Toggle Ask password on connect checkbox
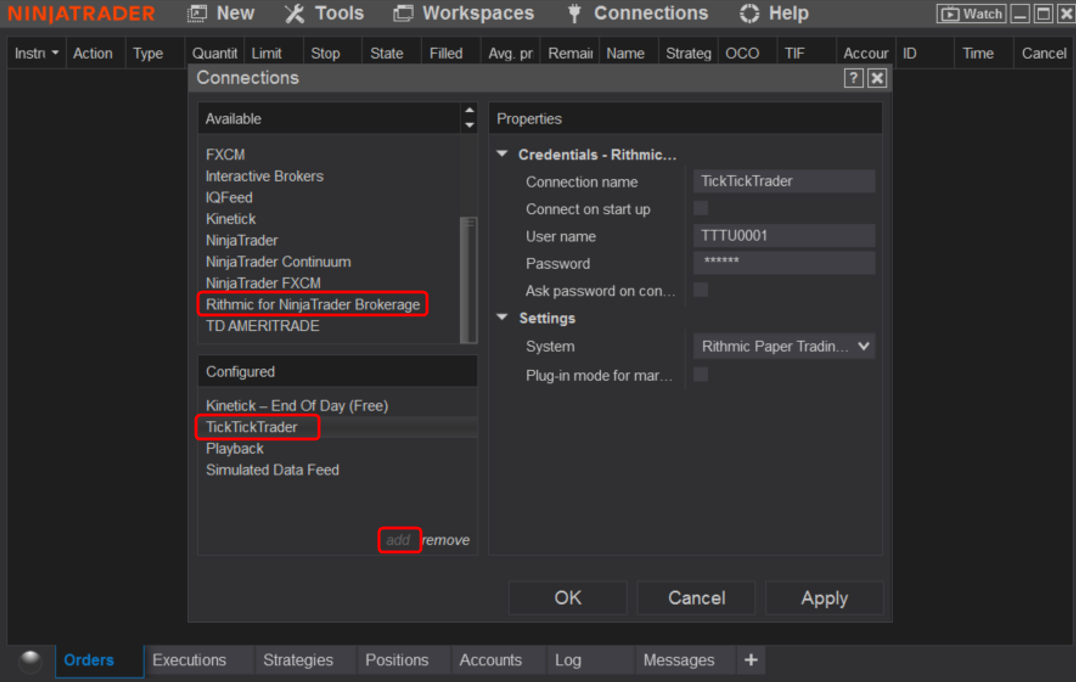The image size is (1076, 682). (x=701, y=290)
